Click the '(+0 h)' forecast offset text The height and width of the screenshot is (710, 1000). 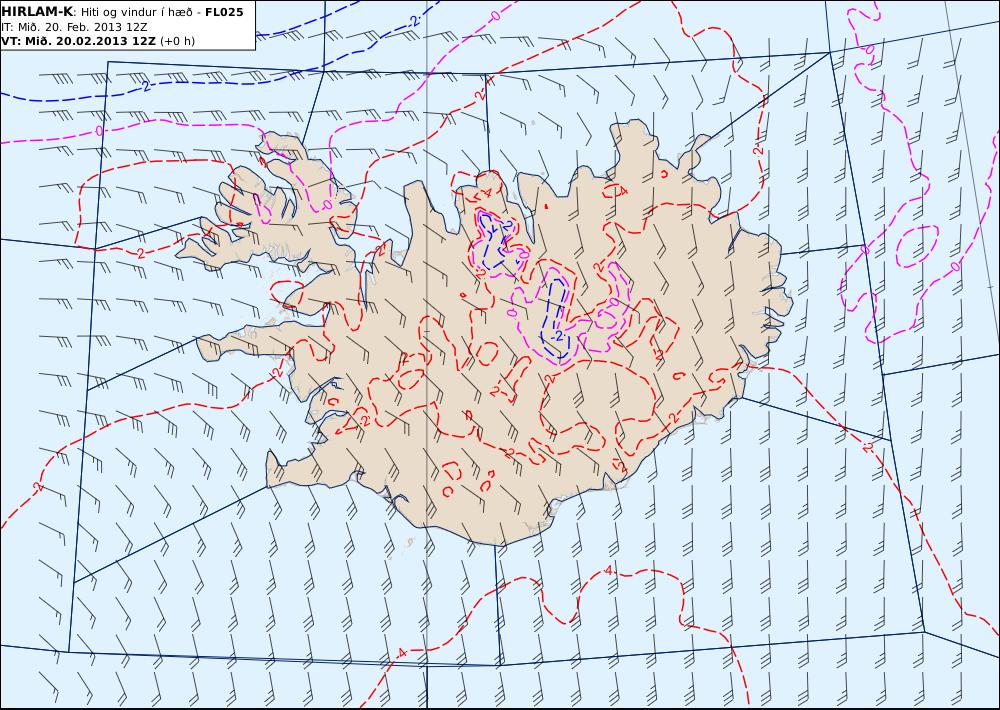pyautogui.click(x=177, y=41)
